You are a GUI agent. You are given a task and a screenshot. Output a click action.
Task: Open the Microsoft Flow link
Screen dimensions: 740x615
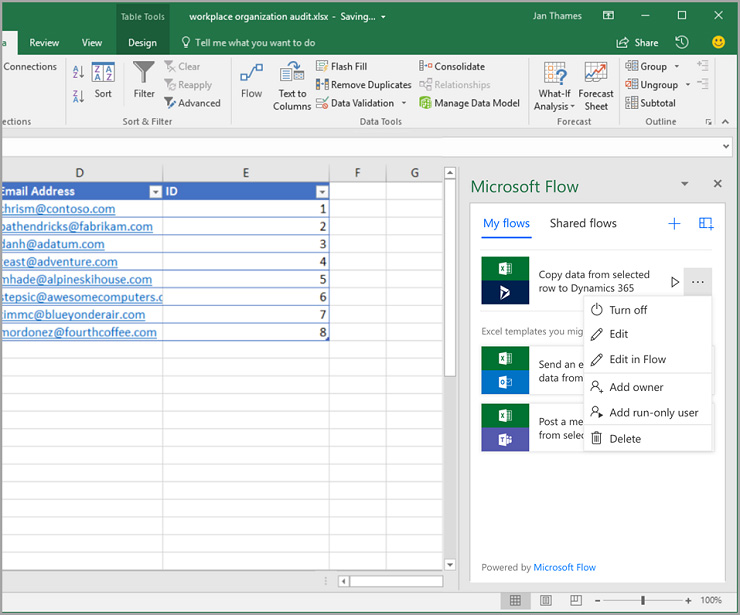click(x=564, y=567)
